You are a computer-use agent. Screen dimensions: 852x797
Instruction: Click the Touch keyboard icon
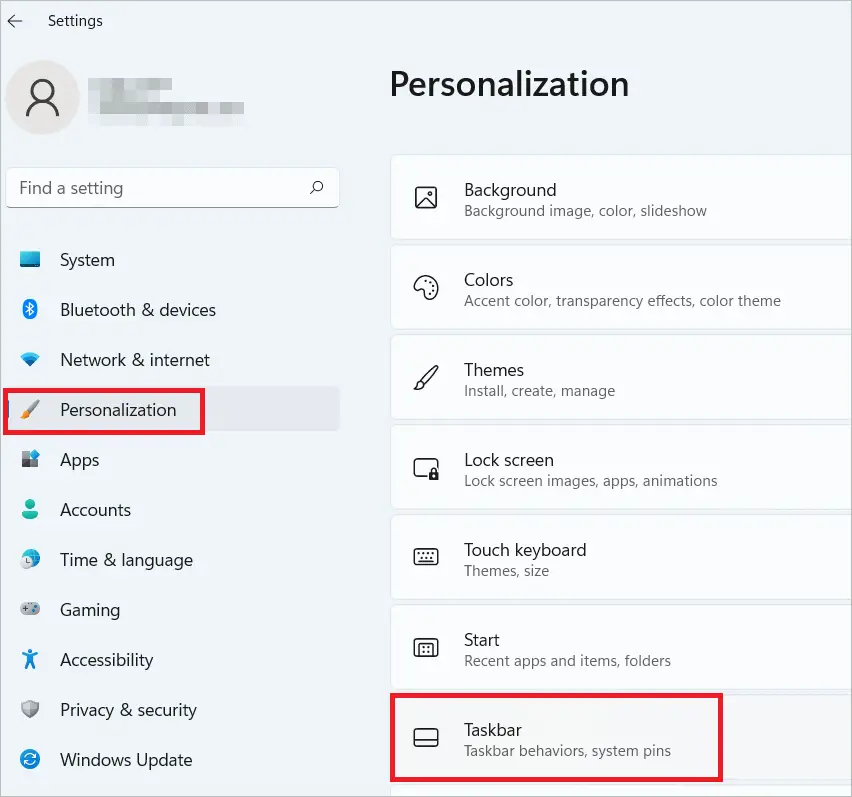coord(426,558)
